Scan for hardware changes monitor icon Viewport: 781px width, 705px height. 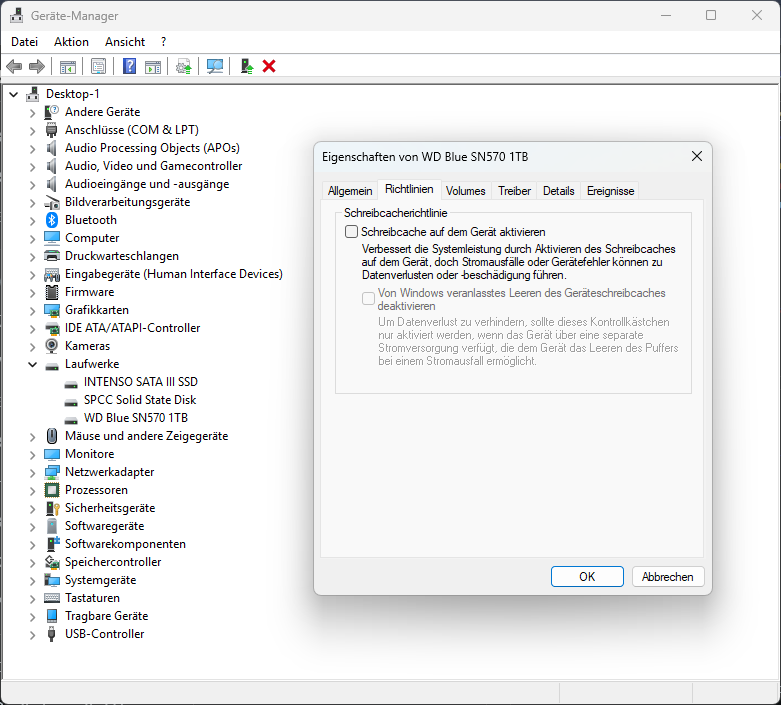215,66
